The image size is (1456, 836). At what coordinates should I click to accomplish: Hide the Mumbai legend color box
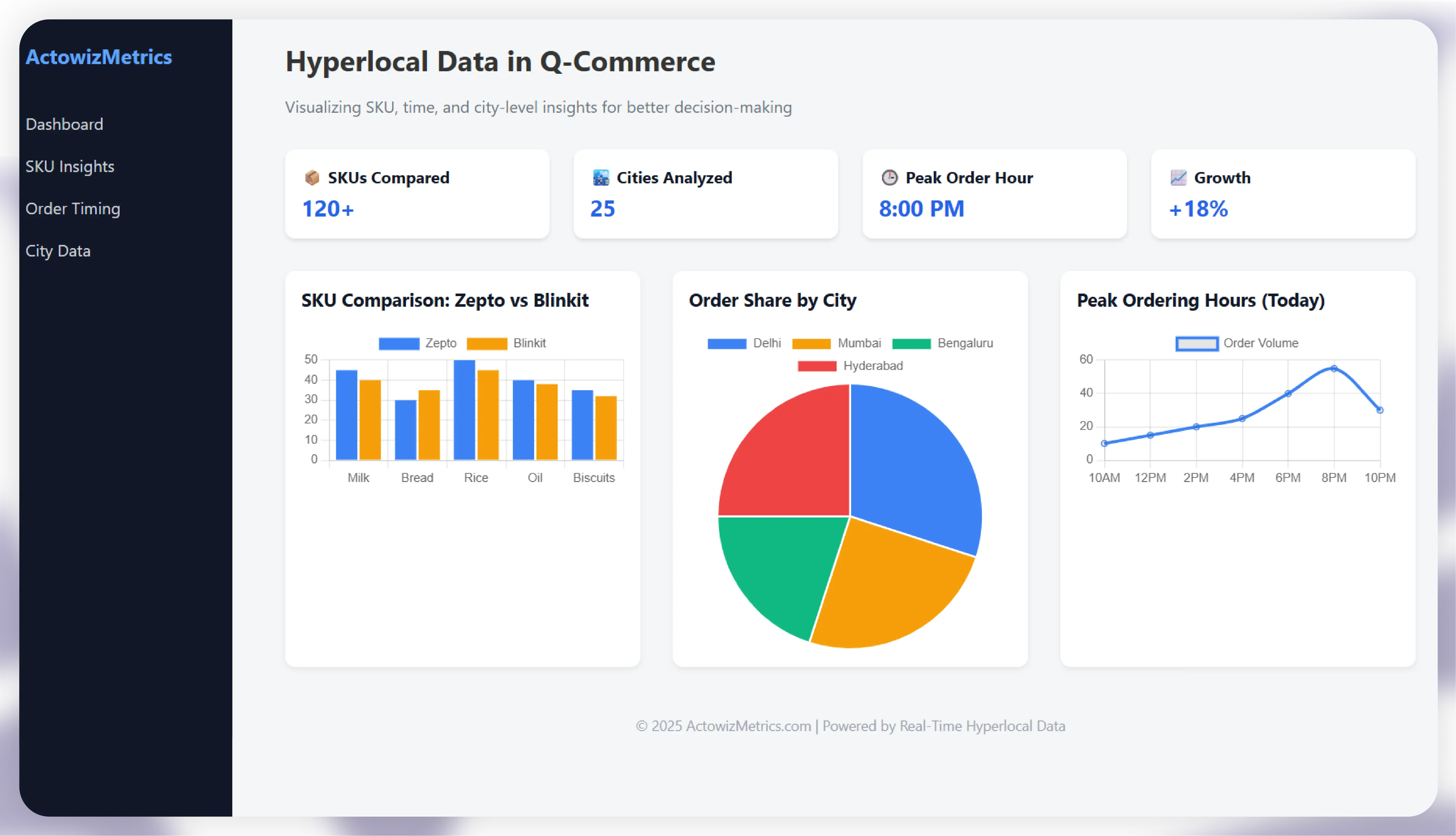pyautogui.click(x=811, y=343)
